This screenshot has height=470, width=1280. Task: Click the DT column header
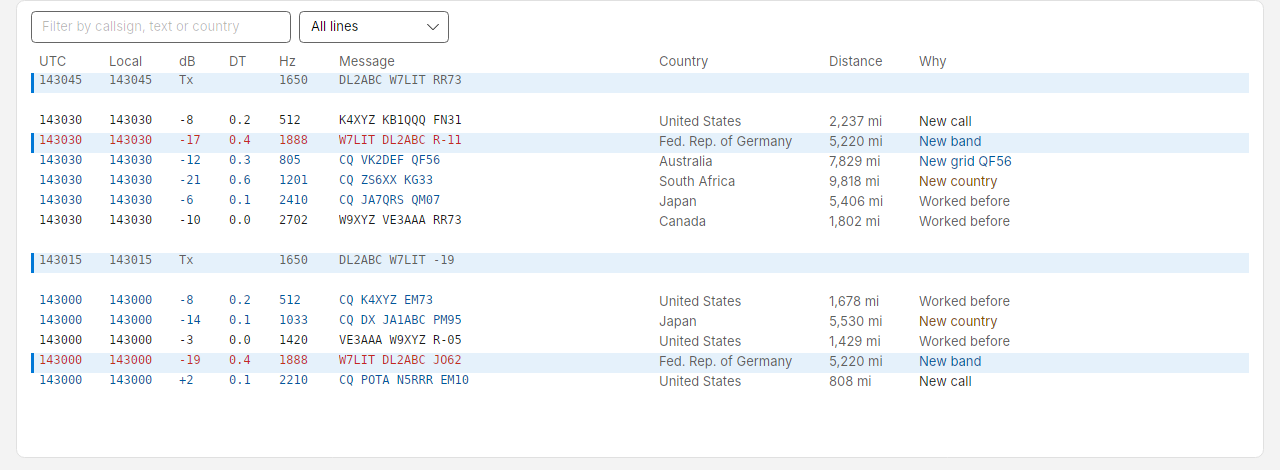tap(237, 61)
